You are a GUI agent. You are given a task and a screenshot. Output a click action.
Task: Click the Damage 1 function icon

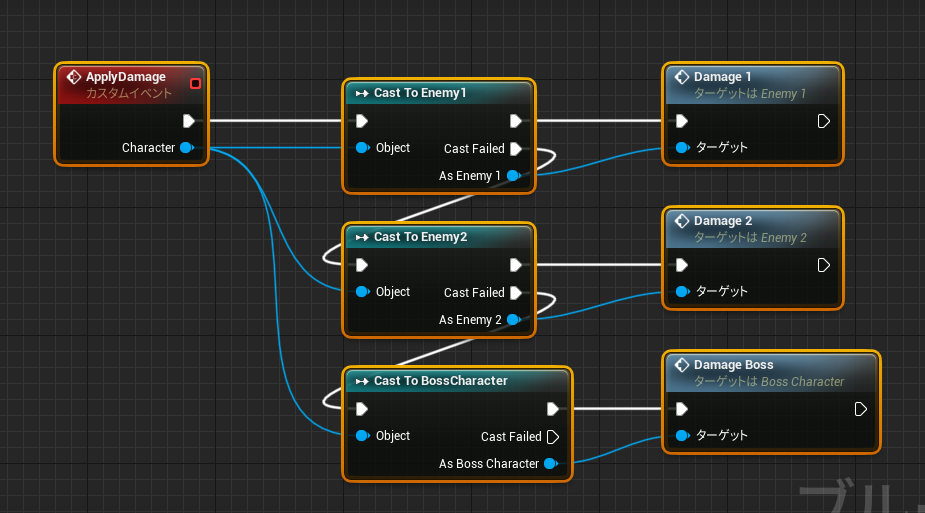(x=682, y=77)
